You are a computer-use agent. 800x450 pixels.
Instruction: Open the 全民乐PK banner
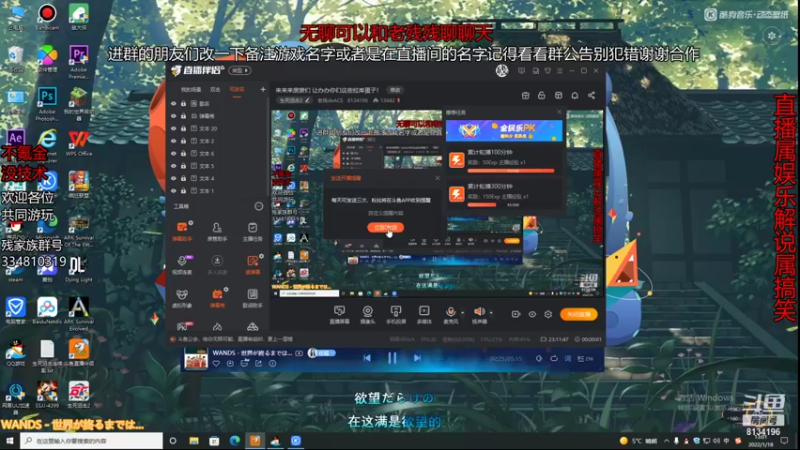[x=504, y=131]
